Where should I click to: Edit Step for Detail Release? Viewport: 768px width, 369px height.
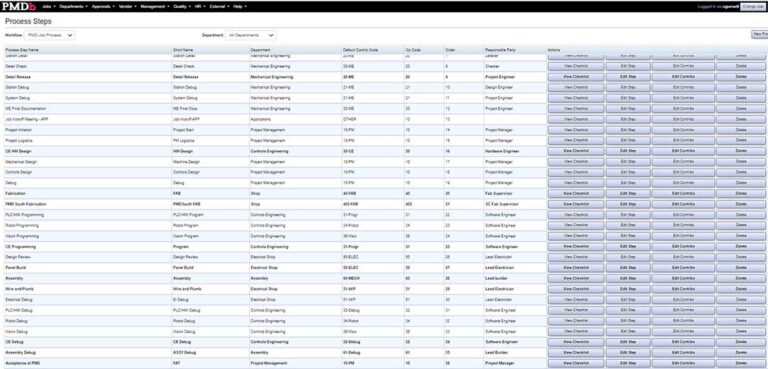coord(628,77)
